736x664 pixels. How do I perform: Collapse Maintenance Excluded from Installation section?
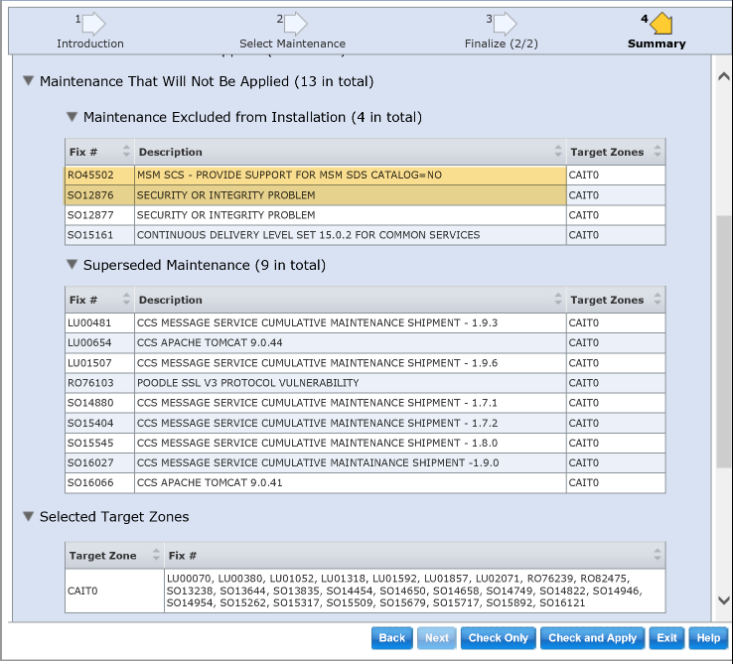pos(71,117)
